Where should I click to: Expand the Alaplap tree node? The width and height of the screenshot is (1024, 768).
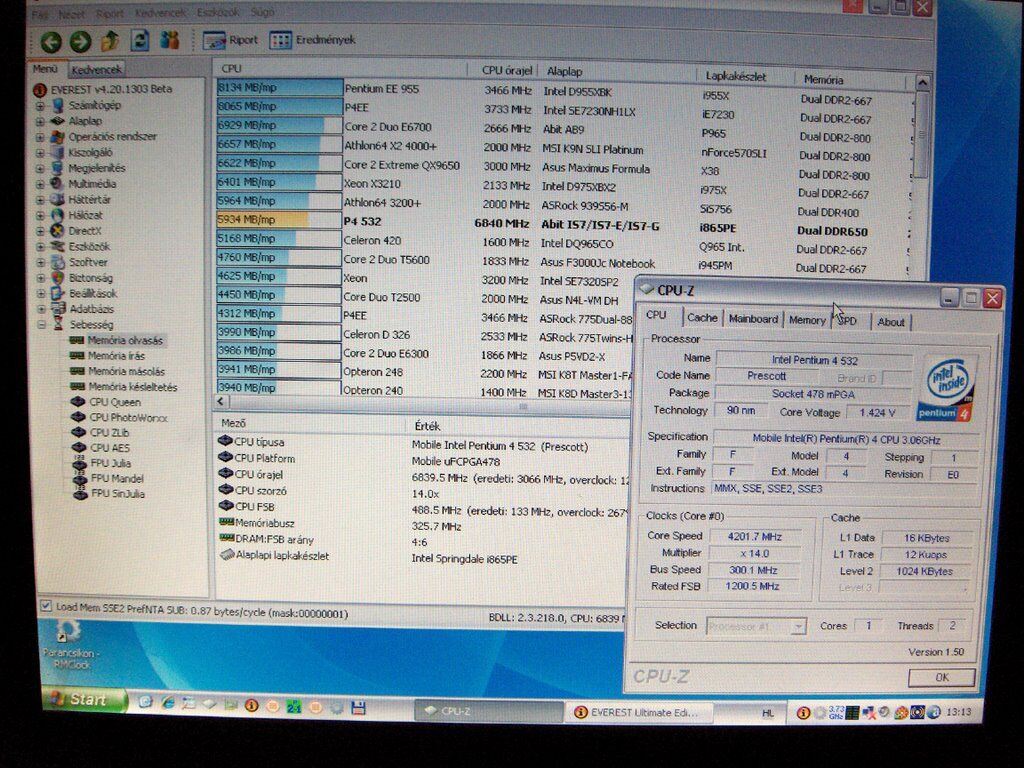40,121
